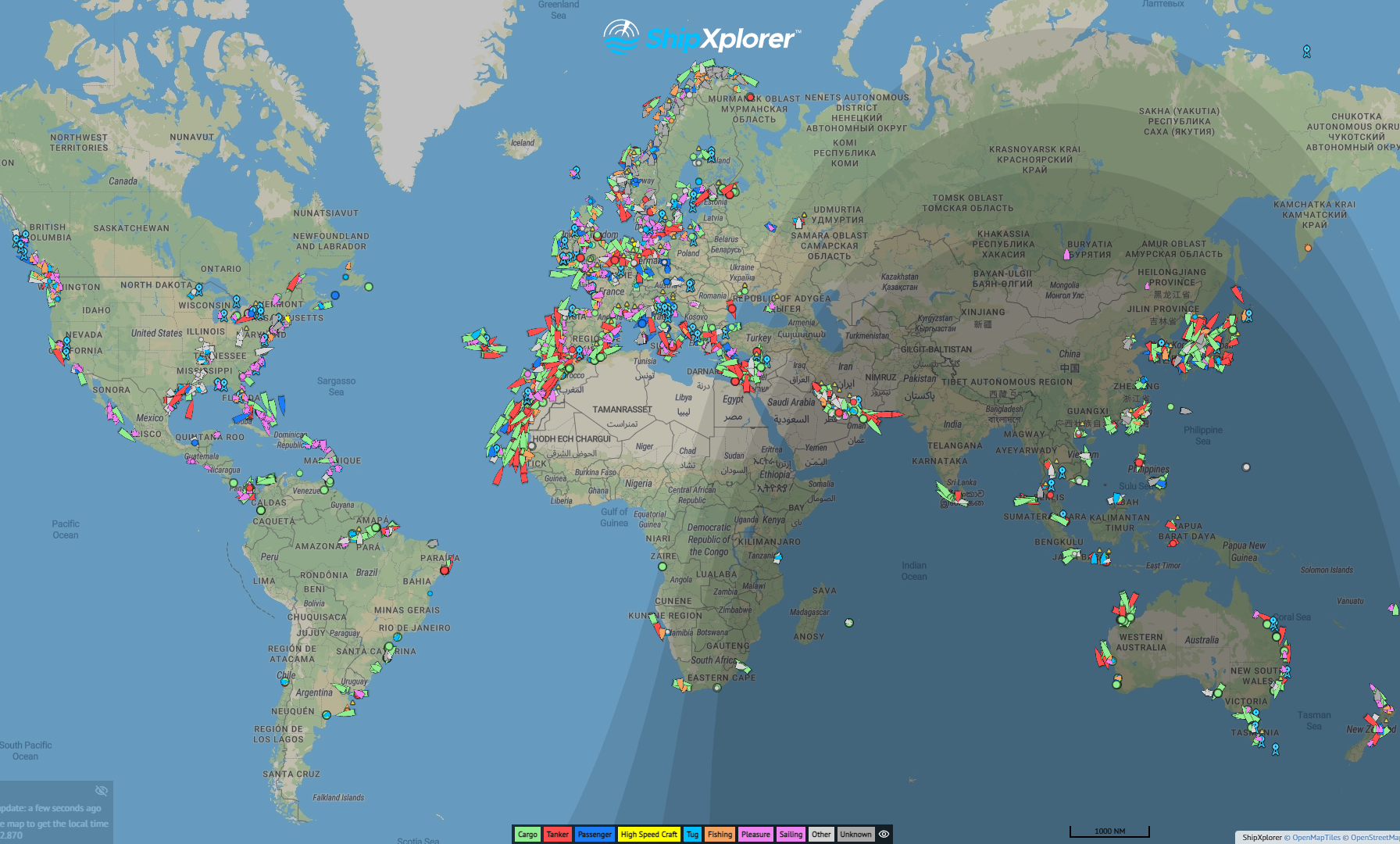1400x844 pixels.
Task: Select the green vessel dot north of Venezuela
Action: (299, 474)
